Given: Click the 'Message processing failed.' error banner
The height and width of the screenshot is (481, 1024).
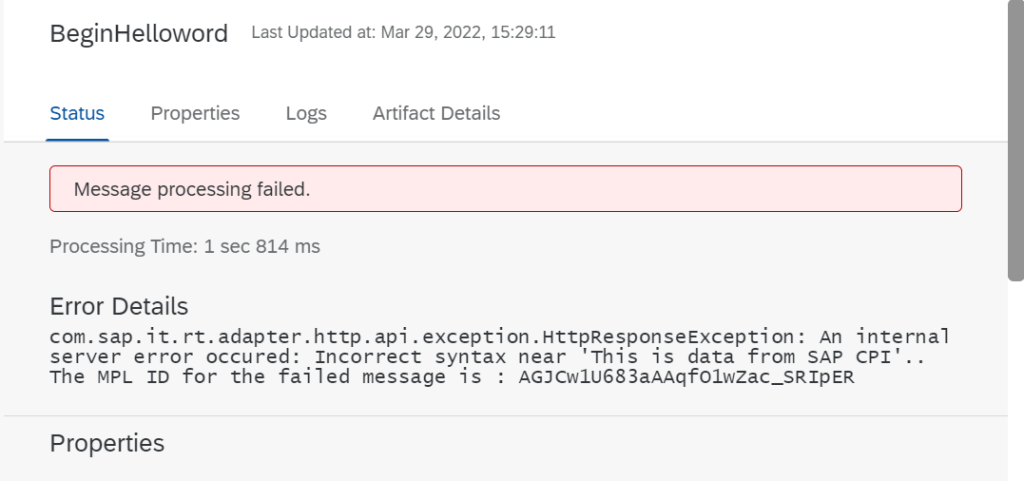Looking at the screenshot, I should pyautogui.click(x=505, y=189).
